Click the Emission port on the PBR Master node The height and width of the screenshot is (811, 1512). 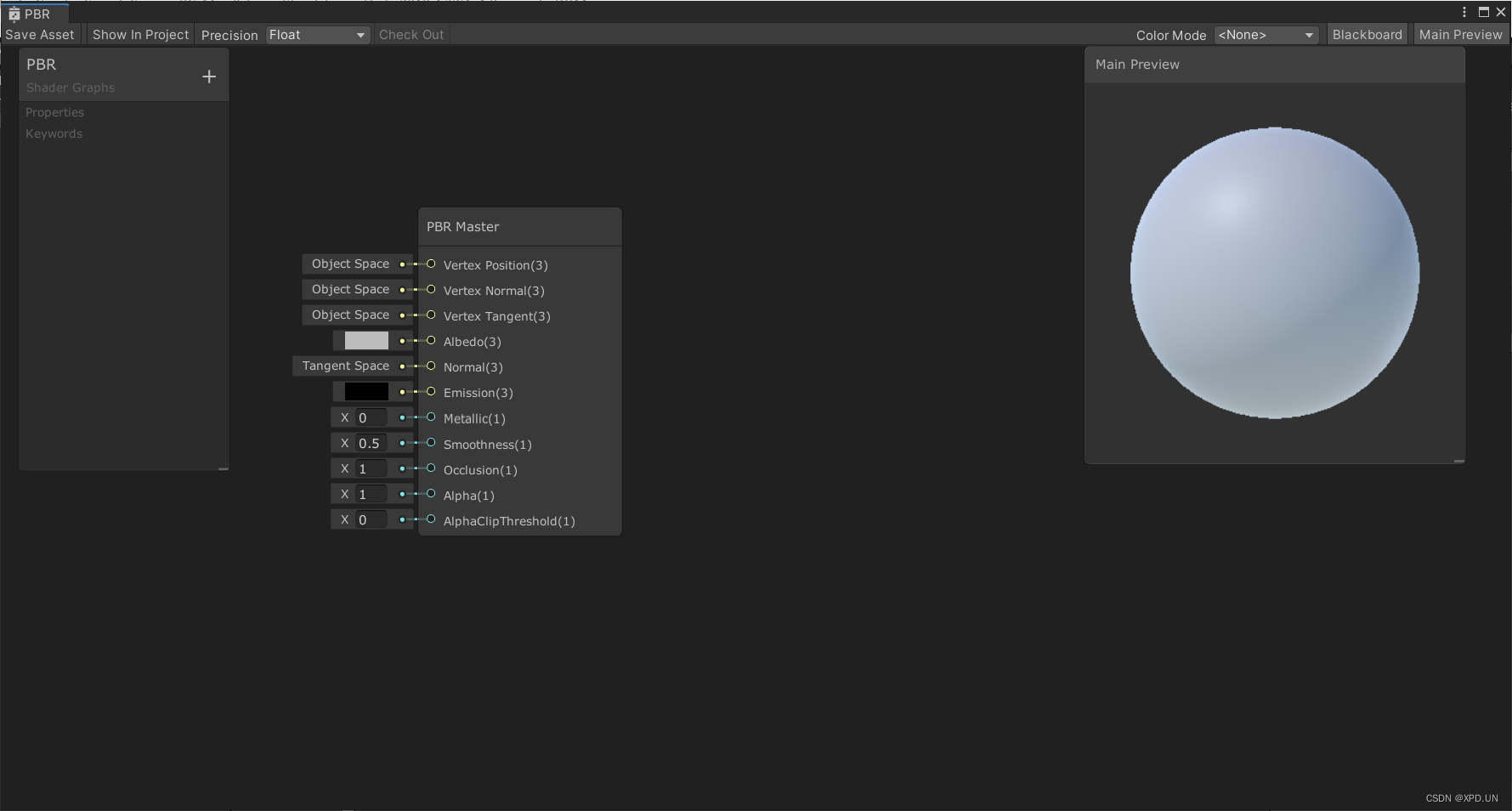pyautogui.click(x=429, y=392)
